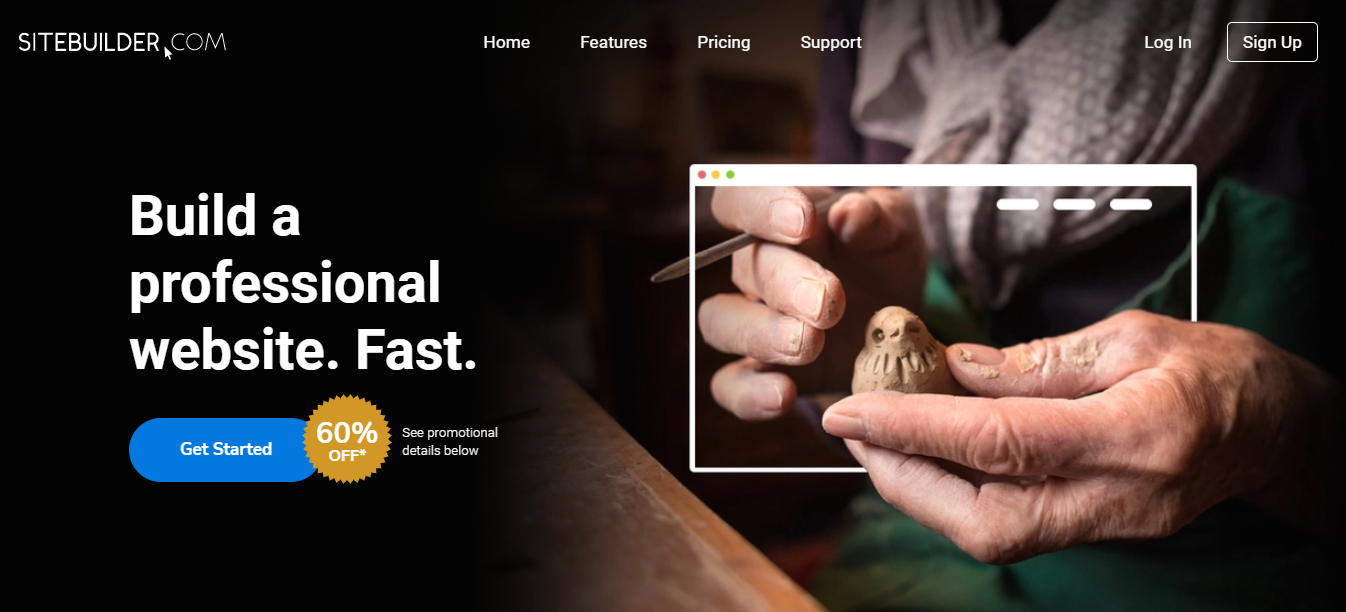Click the red dot in the mockup window
This screenshot has height=612, width=1346.
702,175
